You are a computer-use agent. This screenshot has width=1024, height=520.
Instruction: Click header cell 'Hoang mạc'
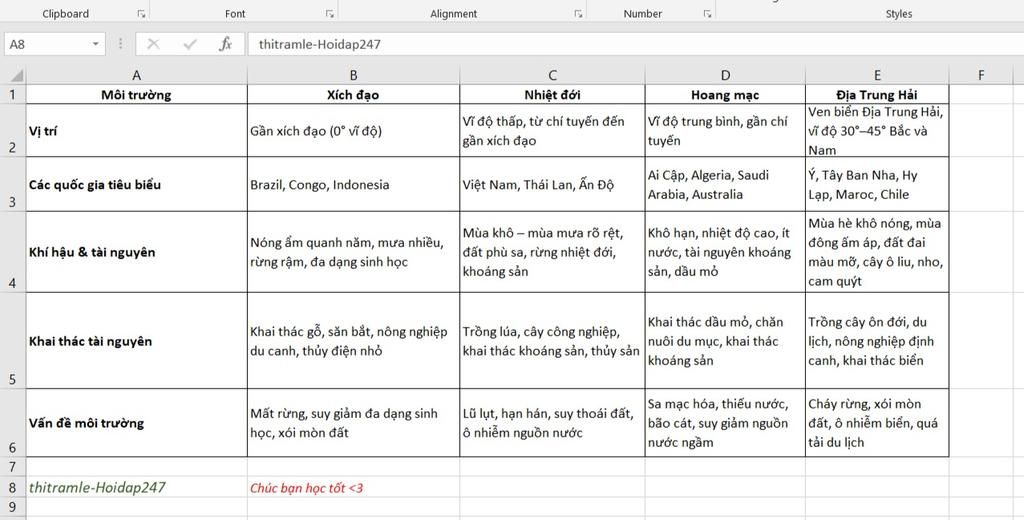point(725,94)
